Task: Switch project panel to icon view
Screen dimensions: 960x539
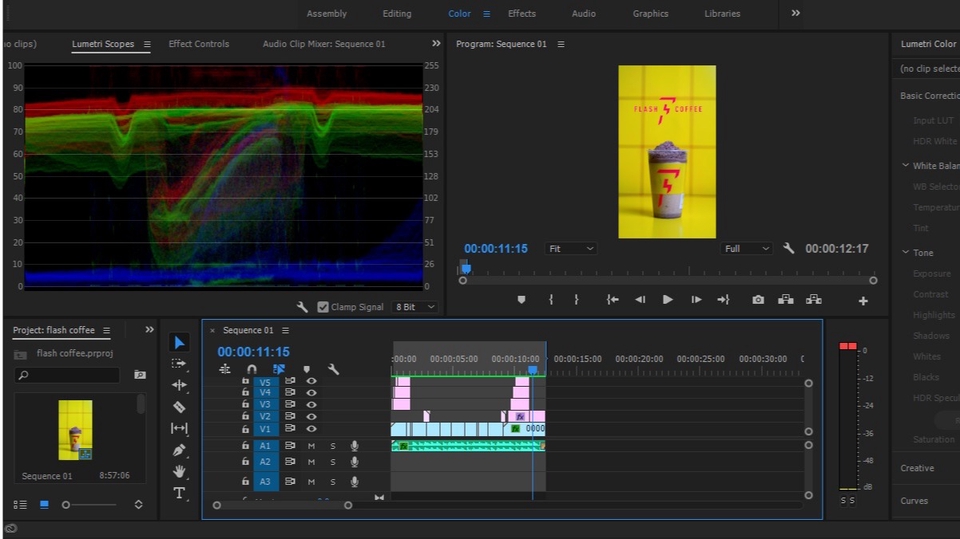Action: [44, 505]
